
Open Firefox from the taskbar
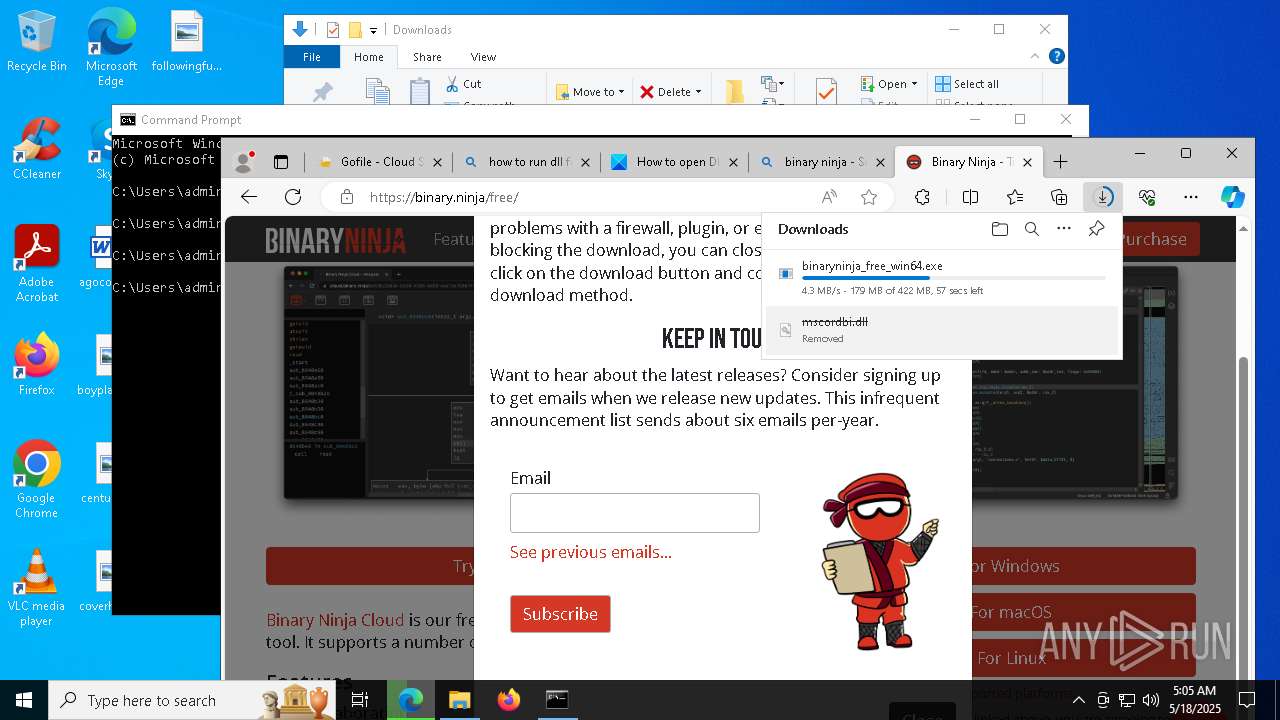coord(509,700)
